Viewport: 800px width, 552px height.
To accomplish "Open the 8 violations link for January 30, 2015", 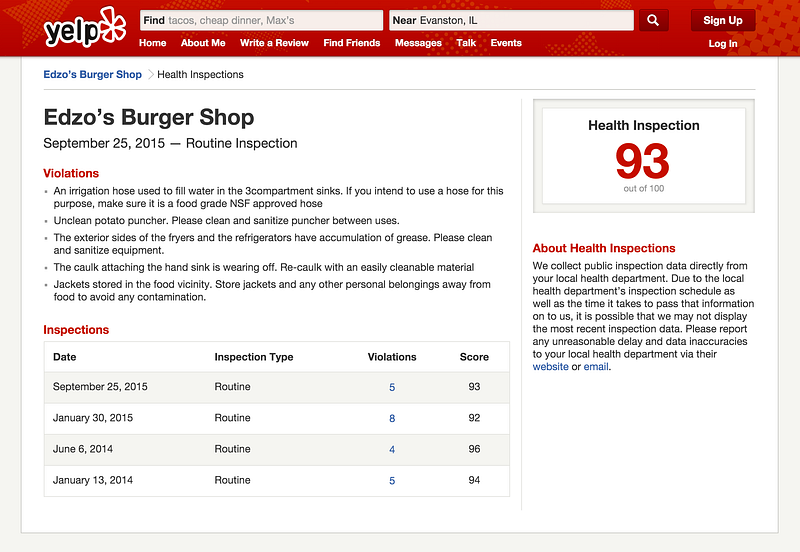I will (x=392, y=418).
